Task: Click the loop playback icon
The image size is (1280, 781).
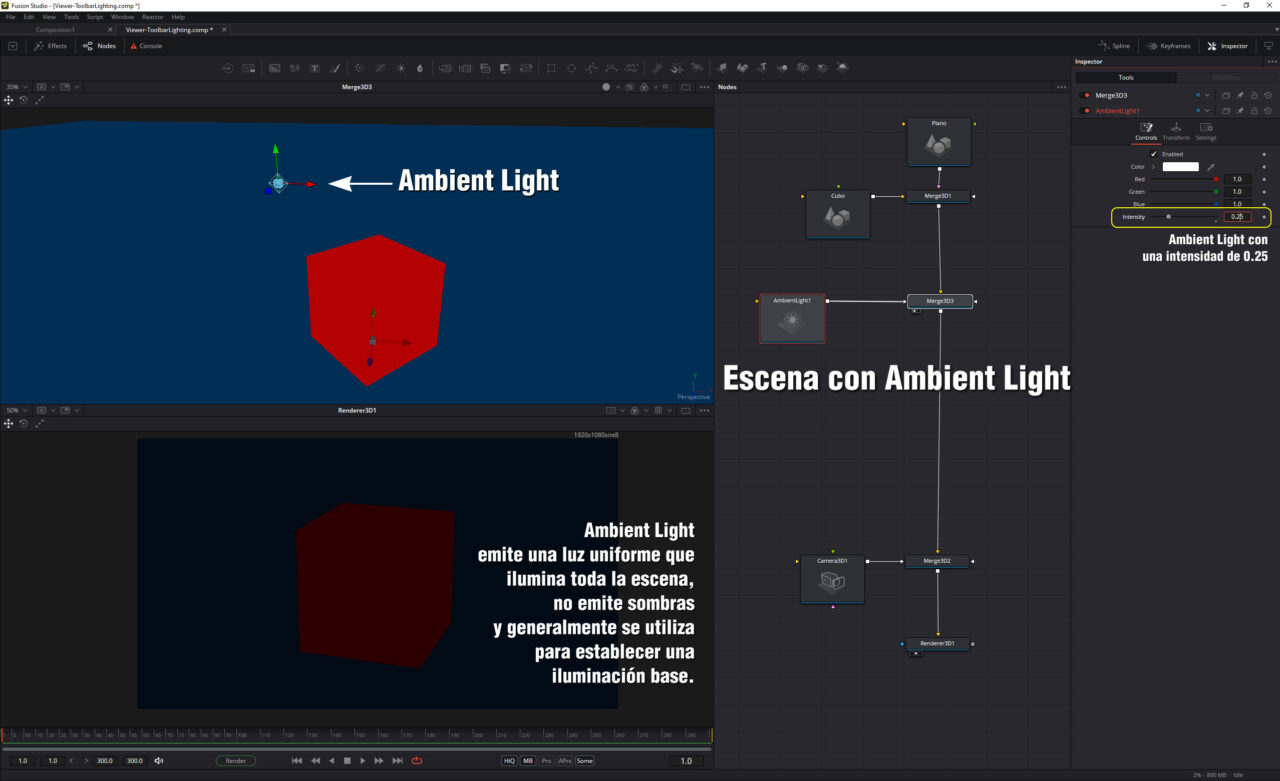Action: pos(416,761)
